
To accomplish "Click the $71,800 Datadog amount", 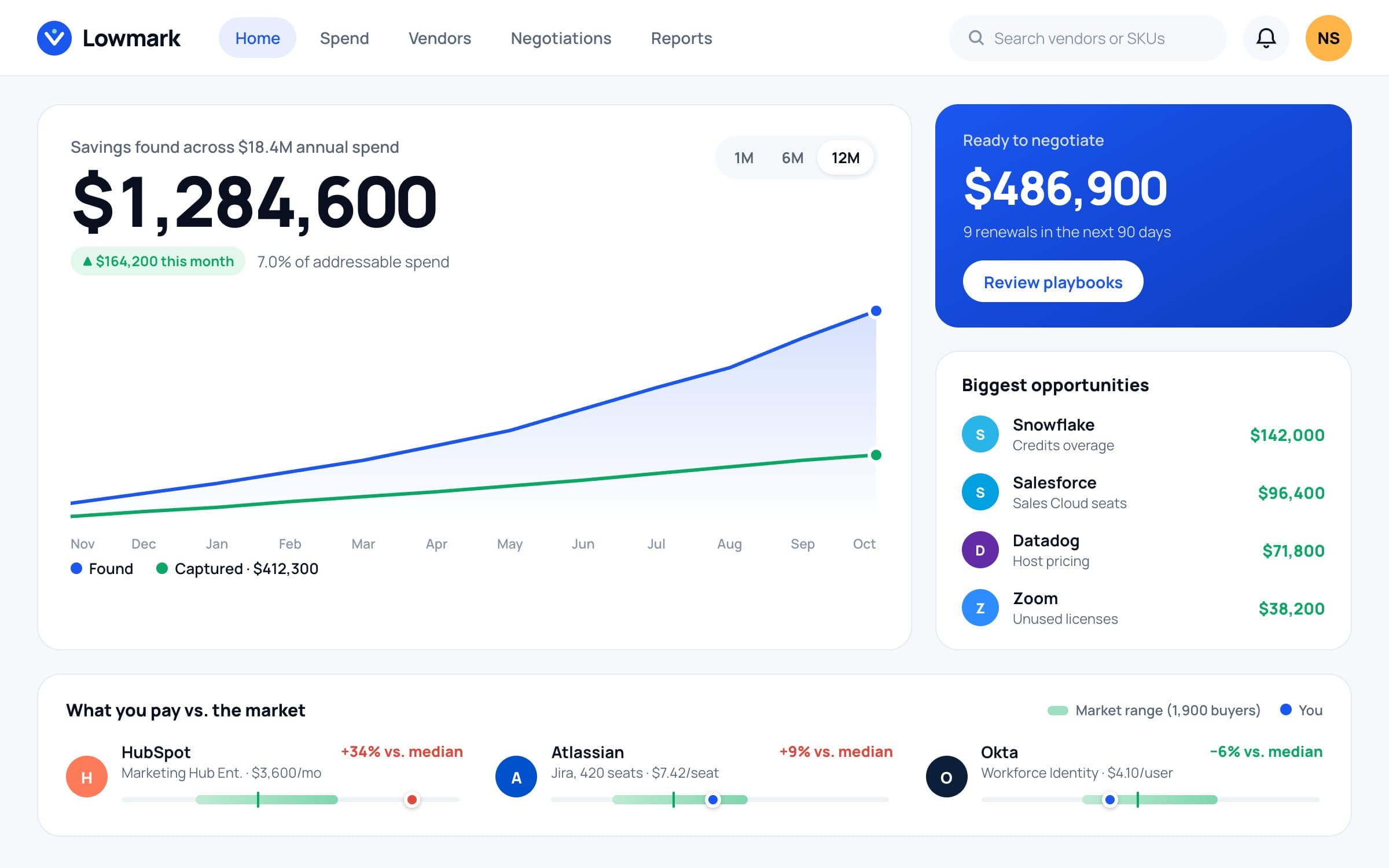I will tap(1294, 551).
